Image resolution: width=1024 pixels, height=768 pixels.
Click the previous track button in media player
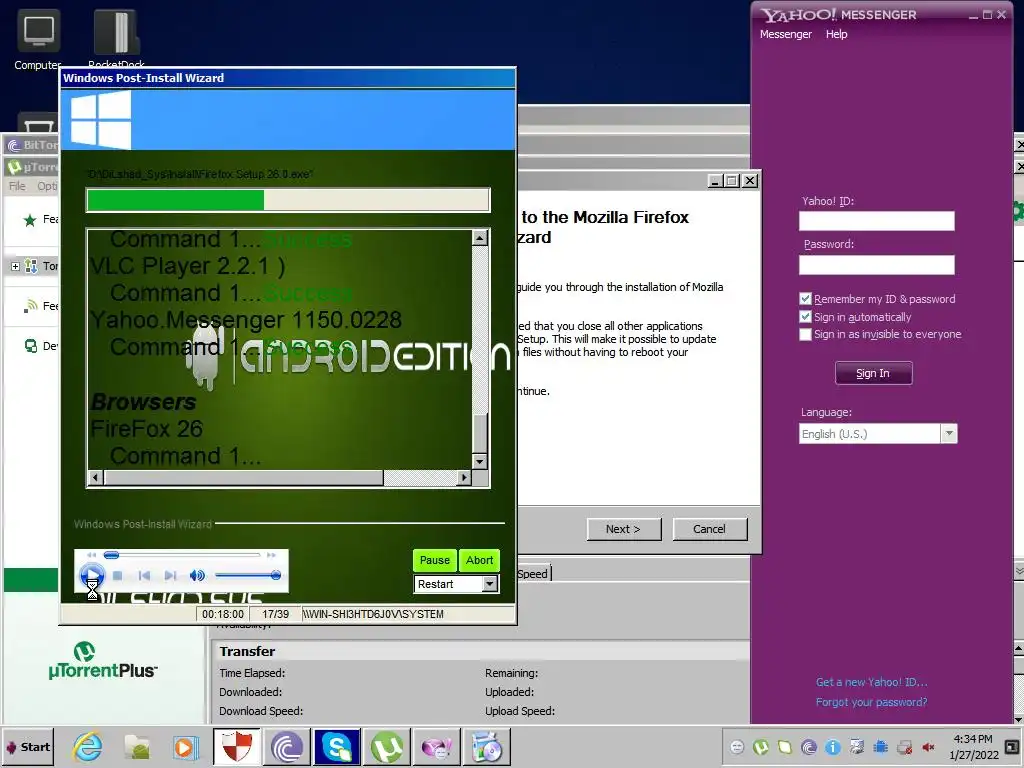point(144,575)
